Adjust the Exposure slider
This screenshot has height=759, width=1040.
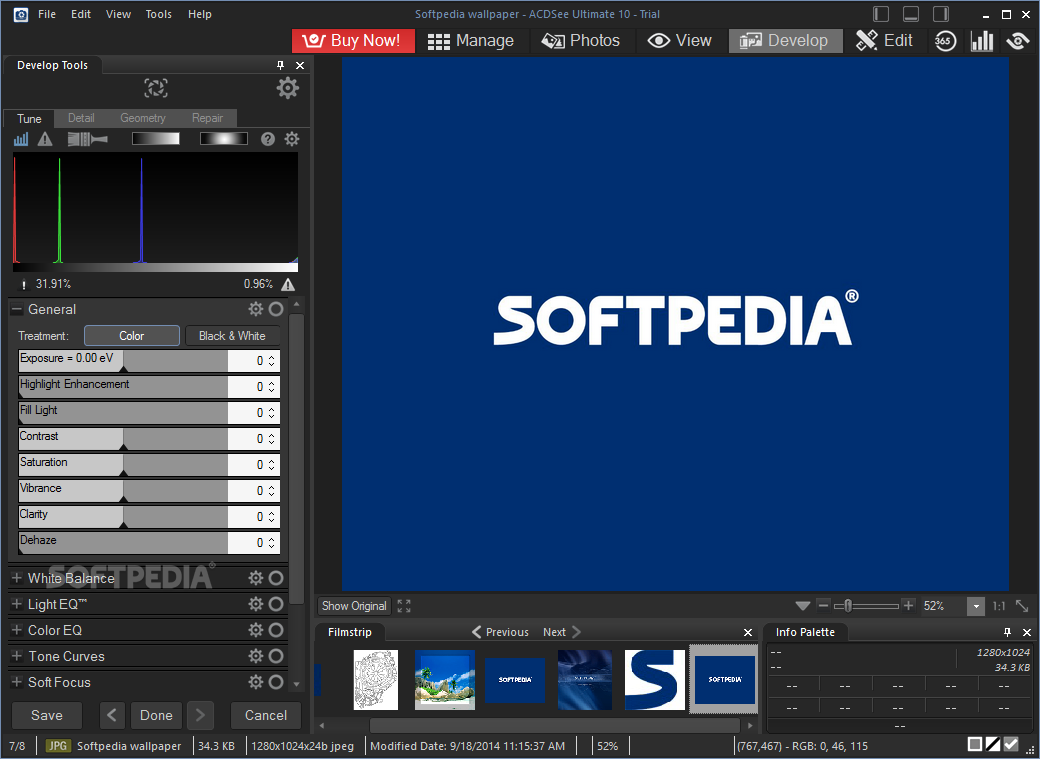(x=123, y=361)
